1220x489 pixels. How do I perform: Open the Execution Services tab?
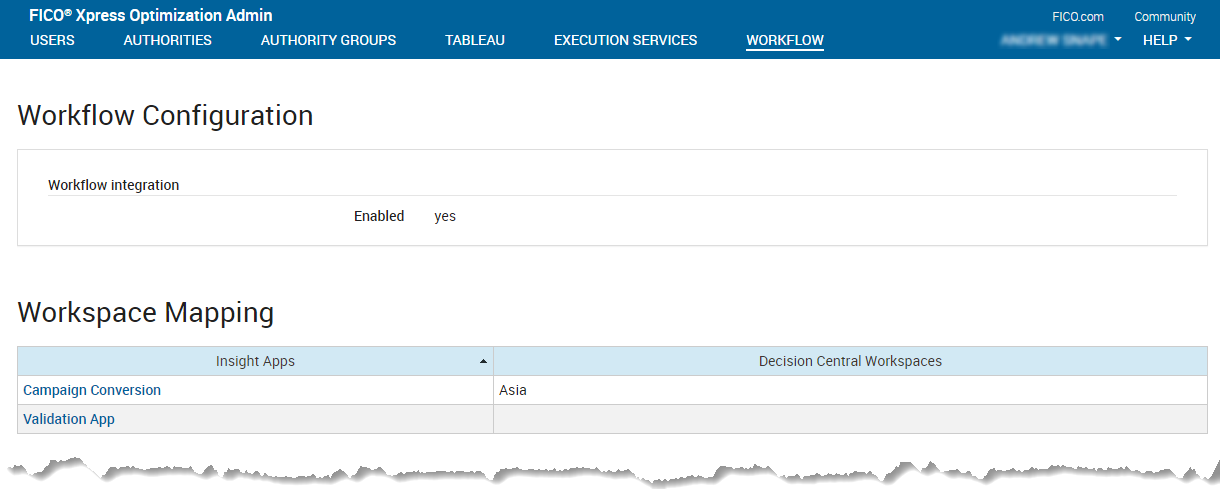click(625, 41)
